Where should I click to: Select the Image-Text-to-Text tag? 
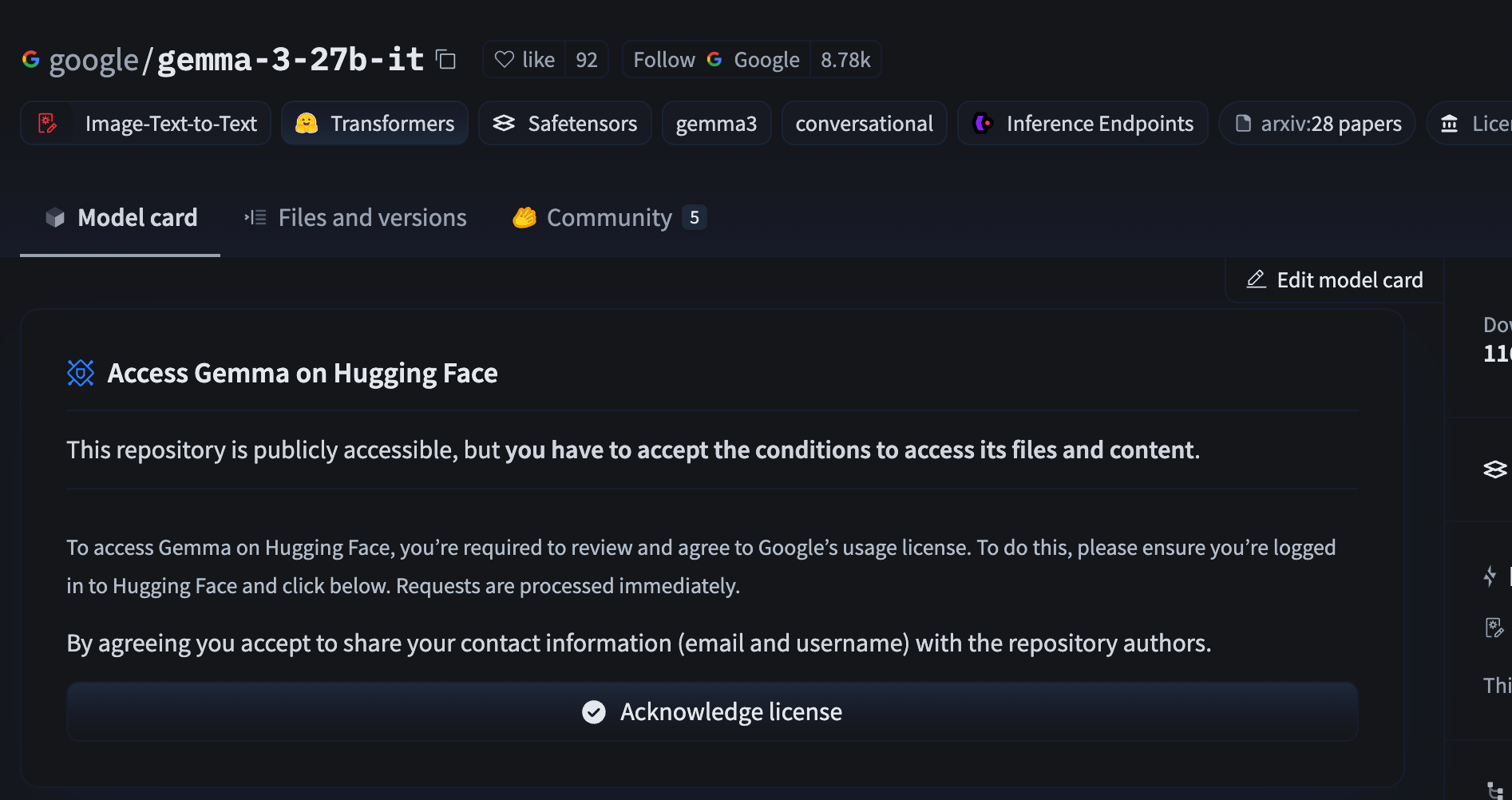pos(146,123)
